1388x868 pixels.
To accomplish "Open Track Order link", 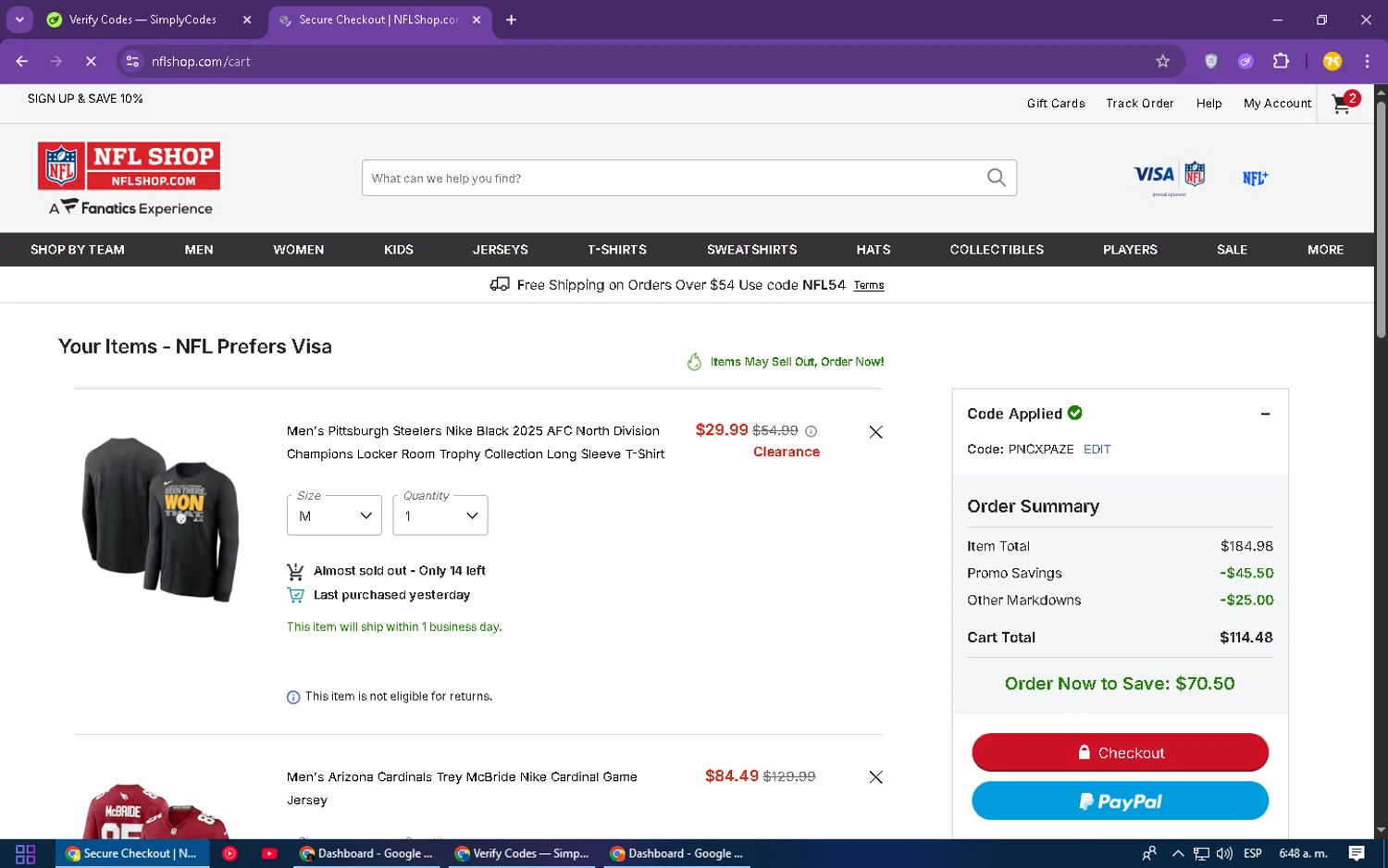I will (x=1140, y=104).
